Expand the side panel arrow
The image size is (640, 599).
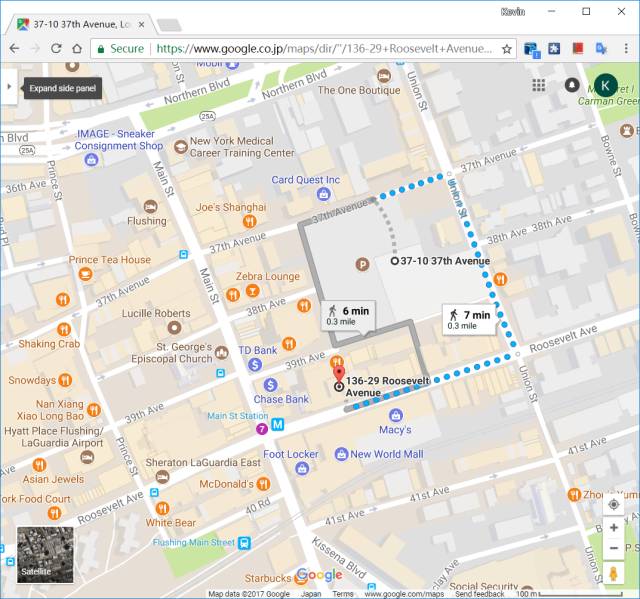click(x=9, y=87)
